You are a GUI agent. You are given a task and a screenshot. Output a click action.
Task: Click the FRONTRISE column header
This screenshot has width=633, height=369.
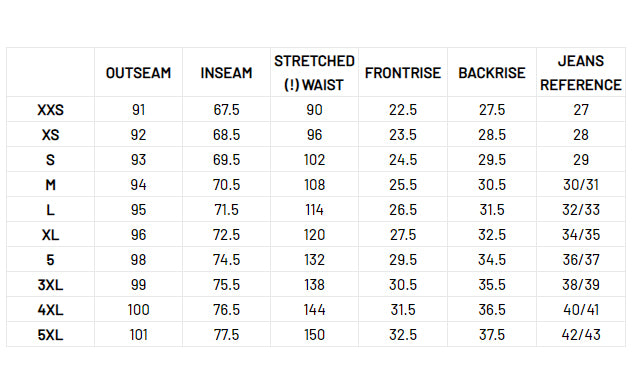click(402, 73)
